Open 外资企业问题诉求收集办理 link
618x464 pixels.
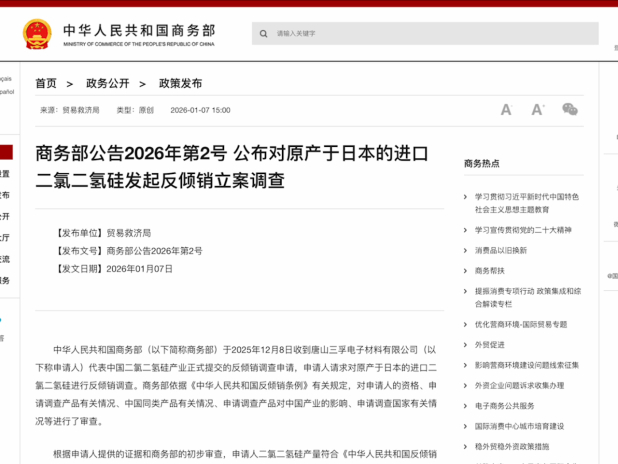click(519, 385)
